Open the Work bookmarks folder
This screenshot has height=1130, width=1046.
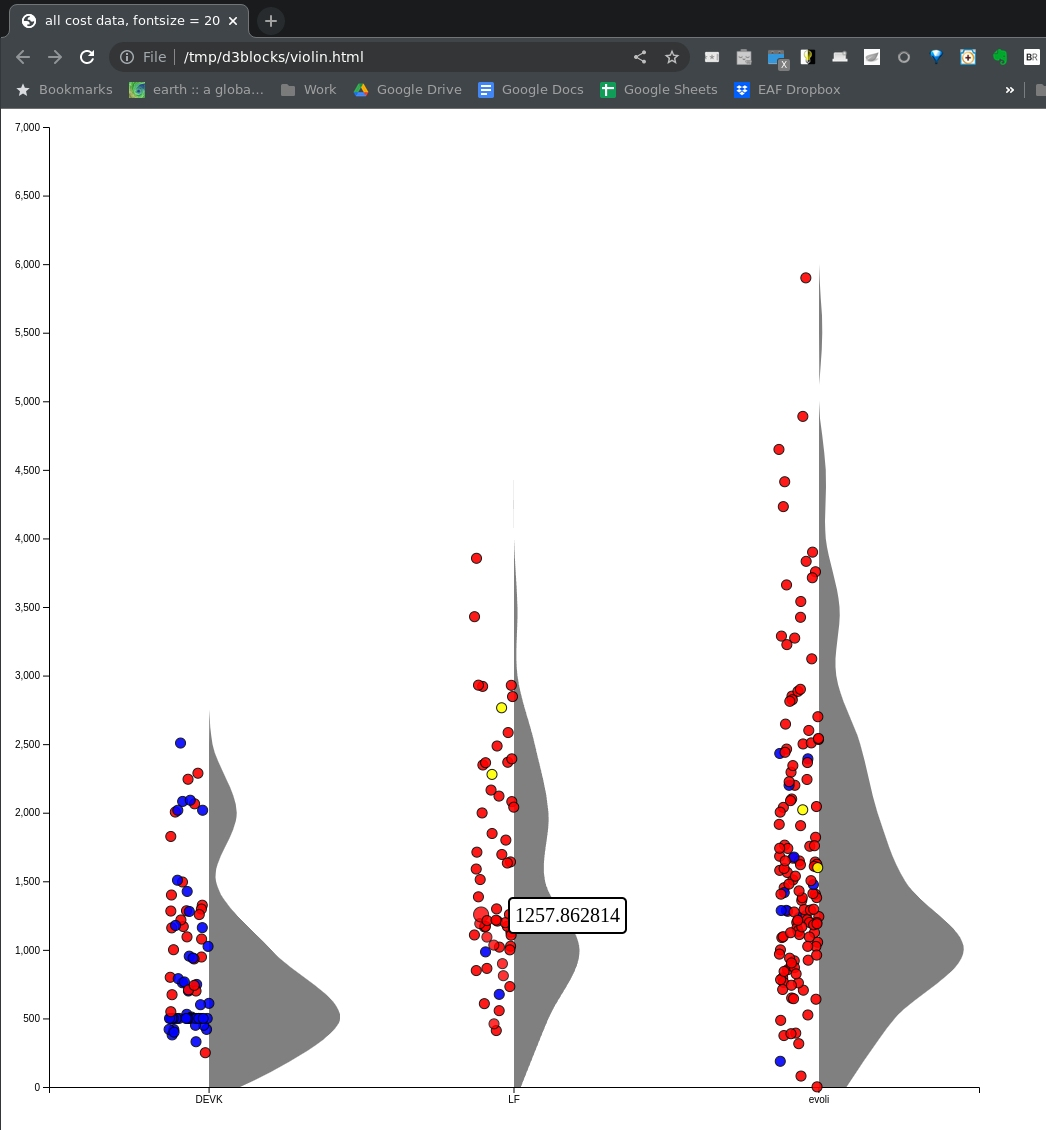click(308, 90)
